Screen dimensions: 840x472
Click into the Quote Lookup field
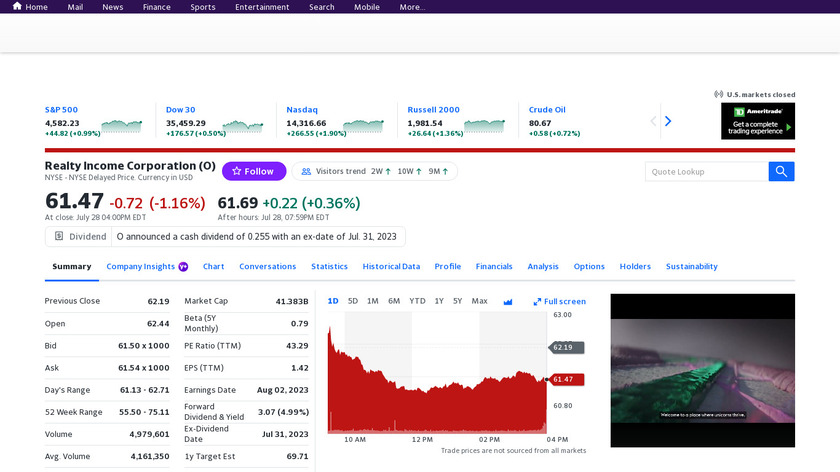(x=706, y=172)
